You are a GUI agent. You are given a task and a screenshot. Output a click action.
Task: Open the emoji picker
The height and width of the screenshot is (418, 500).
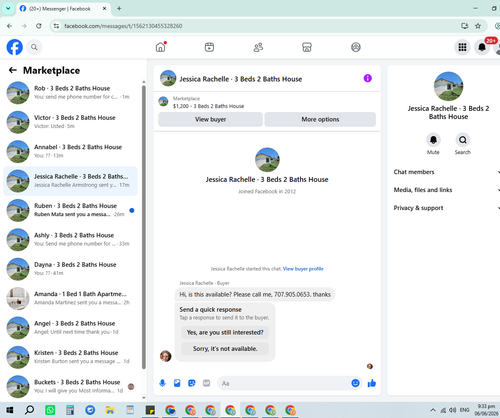point(355,383)
